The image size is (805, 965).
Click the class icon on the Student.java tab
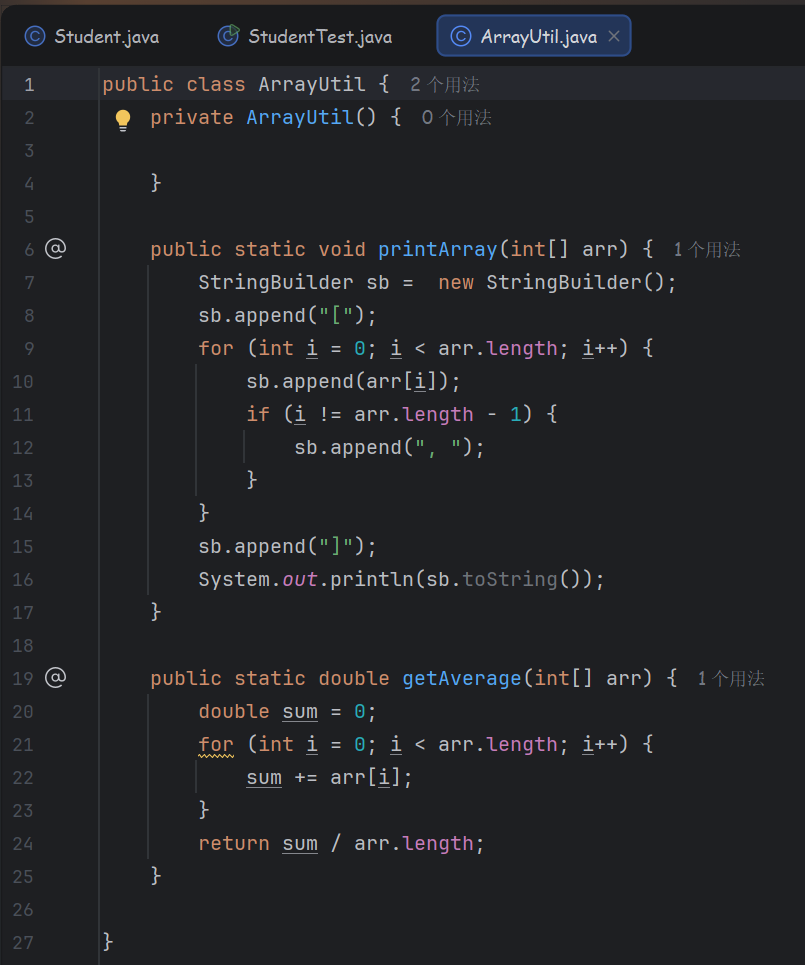pyautogui.click(x=34, y=36)
